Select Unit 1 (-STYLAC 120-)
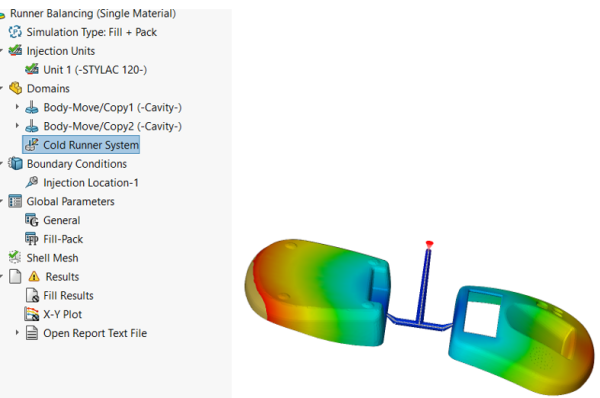This screenshot has width=600, height=398. 95,70
